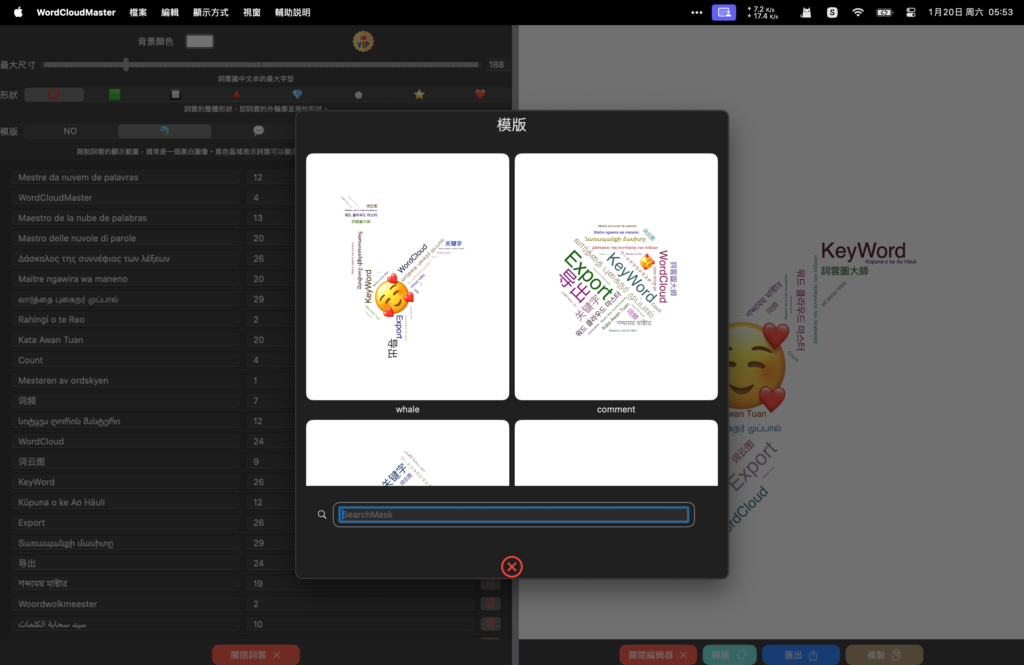
Task: Open the WordCloudMaster app menu
Action: pyautogui.click(x=76, y=12)
